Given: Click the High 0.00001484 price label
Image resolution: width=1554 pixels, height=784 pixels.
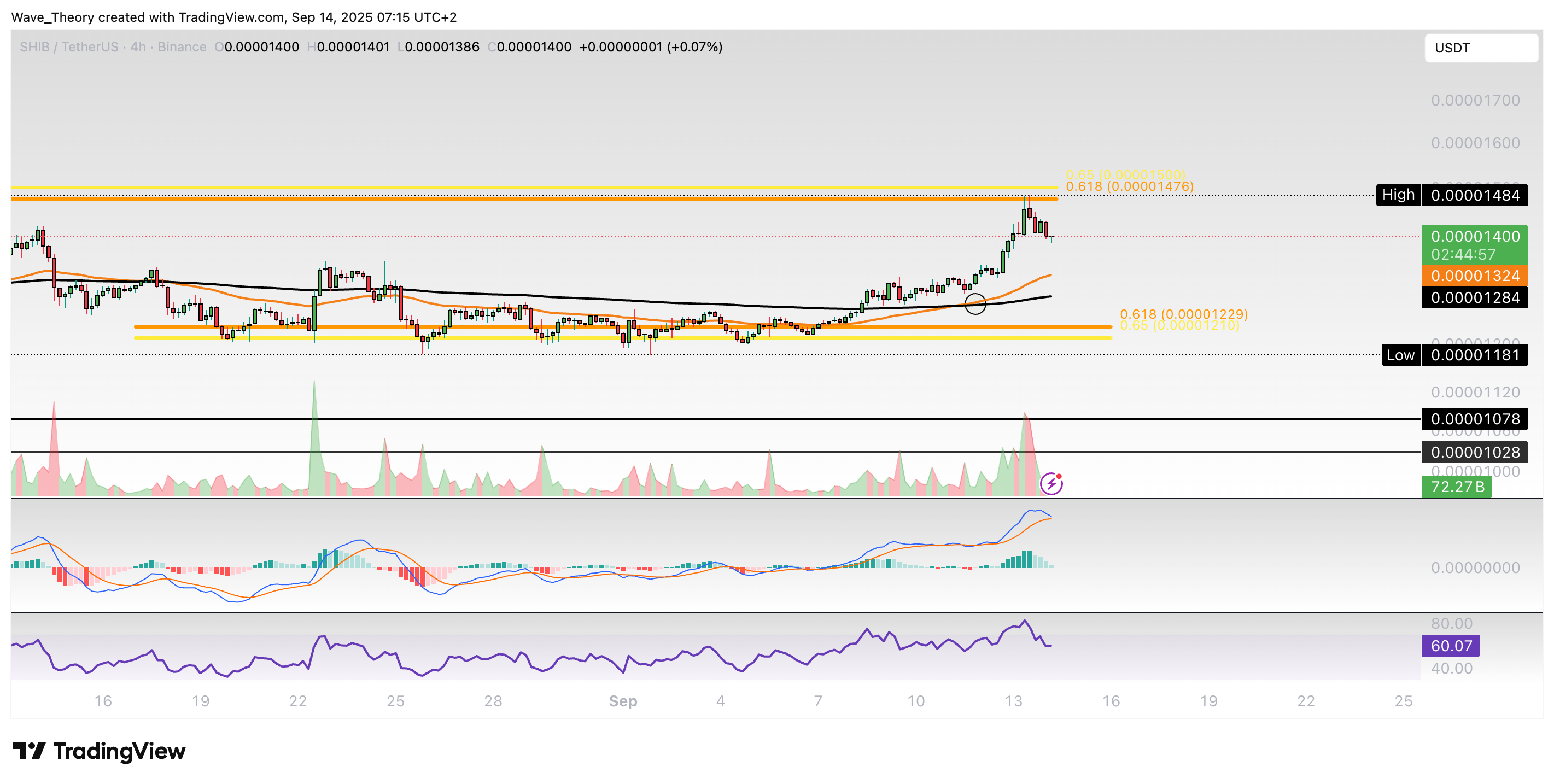Looking at the screenshot, I should 1451,195.
